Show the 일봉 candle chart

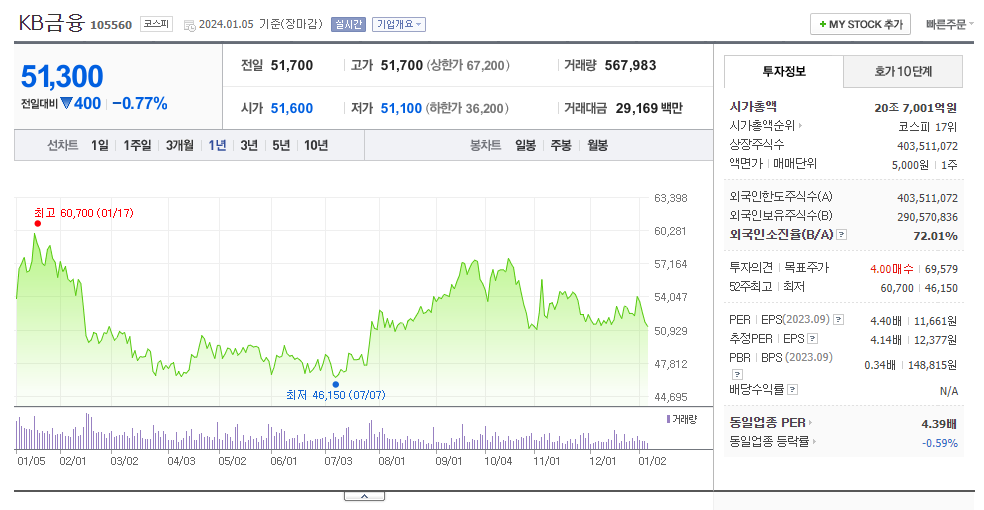[x=525, y=146]
